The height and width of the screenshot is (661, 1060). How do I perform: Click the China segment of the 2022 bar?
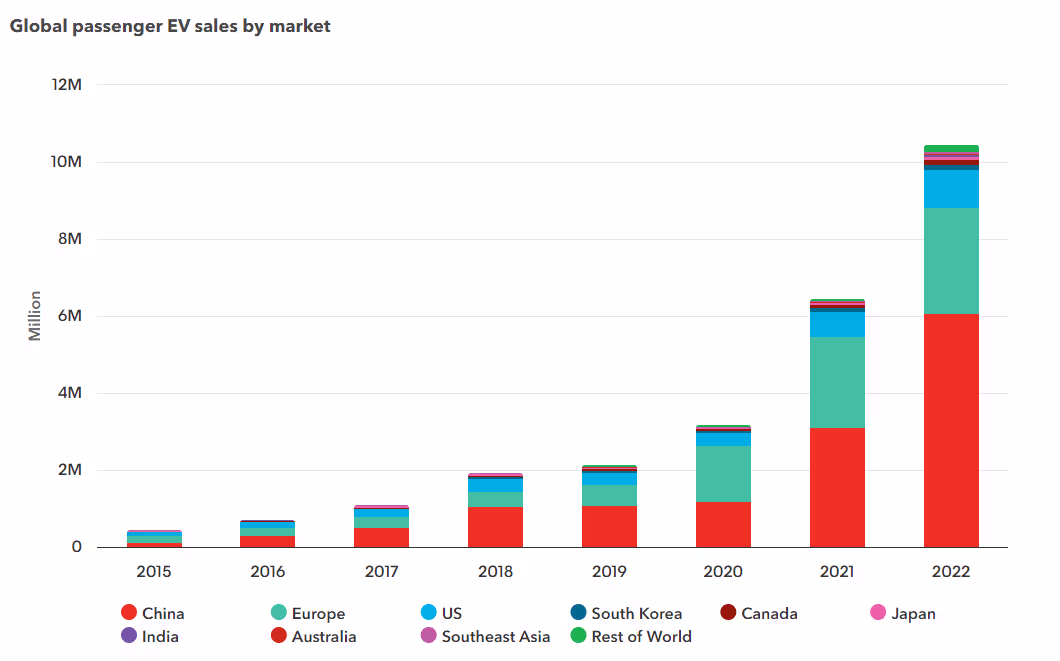[x=951, y=431]
